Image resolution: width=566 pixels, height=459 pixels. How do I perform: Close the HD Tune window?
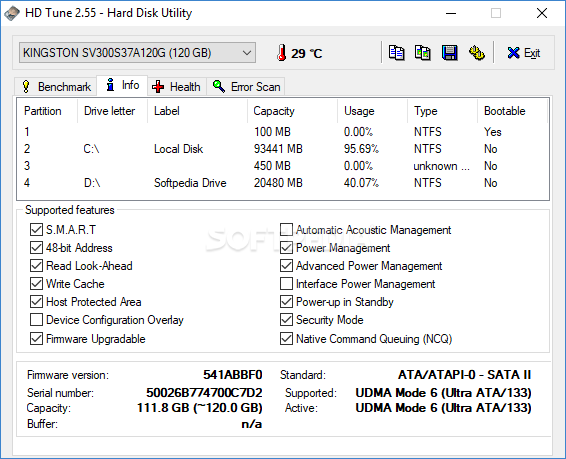(x=542, y=13)
